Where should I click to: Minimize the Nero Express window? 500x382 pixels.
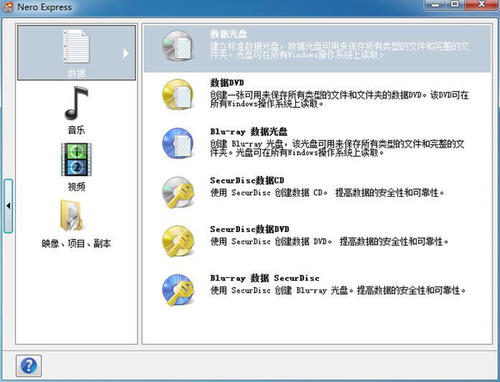click(x=435, y=5)
